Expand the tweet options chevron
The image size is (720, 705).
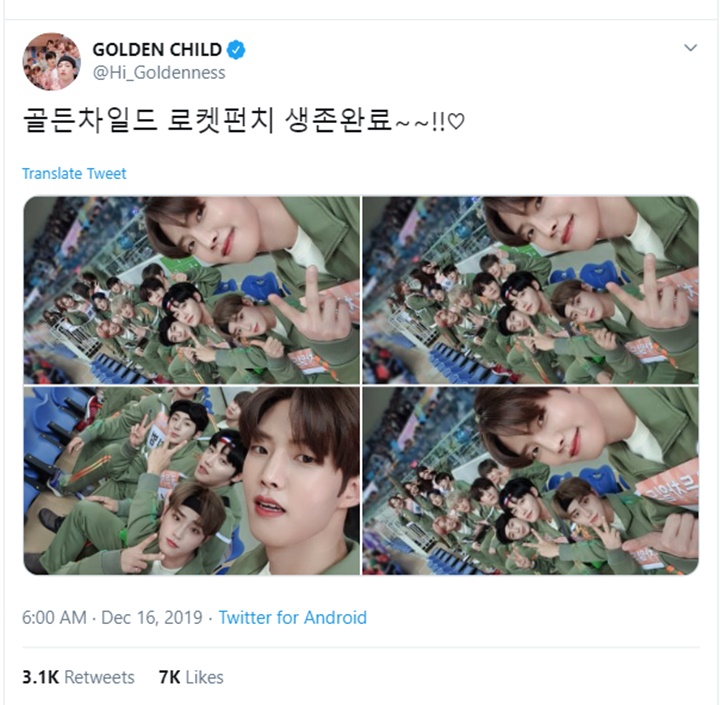(x=690, y=47)
